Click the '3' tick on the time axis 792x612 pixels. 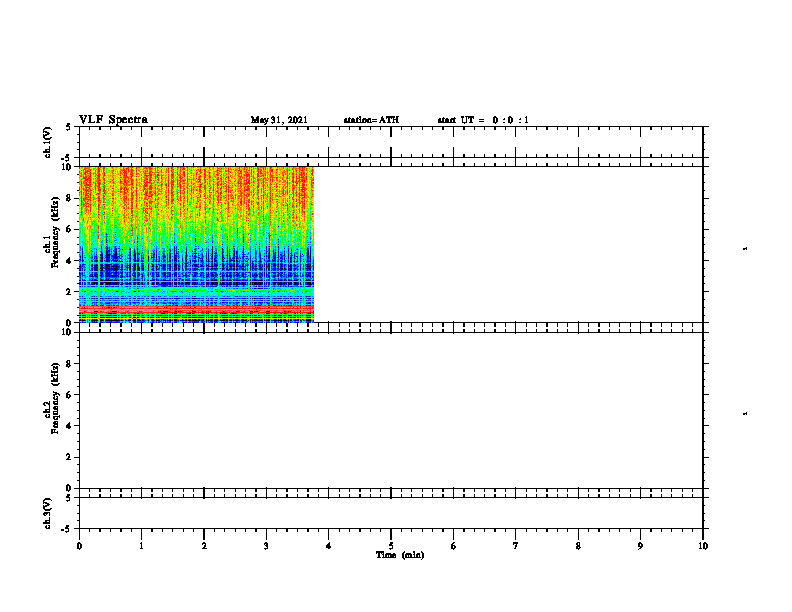click(266, 546)
